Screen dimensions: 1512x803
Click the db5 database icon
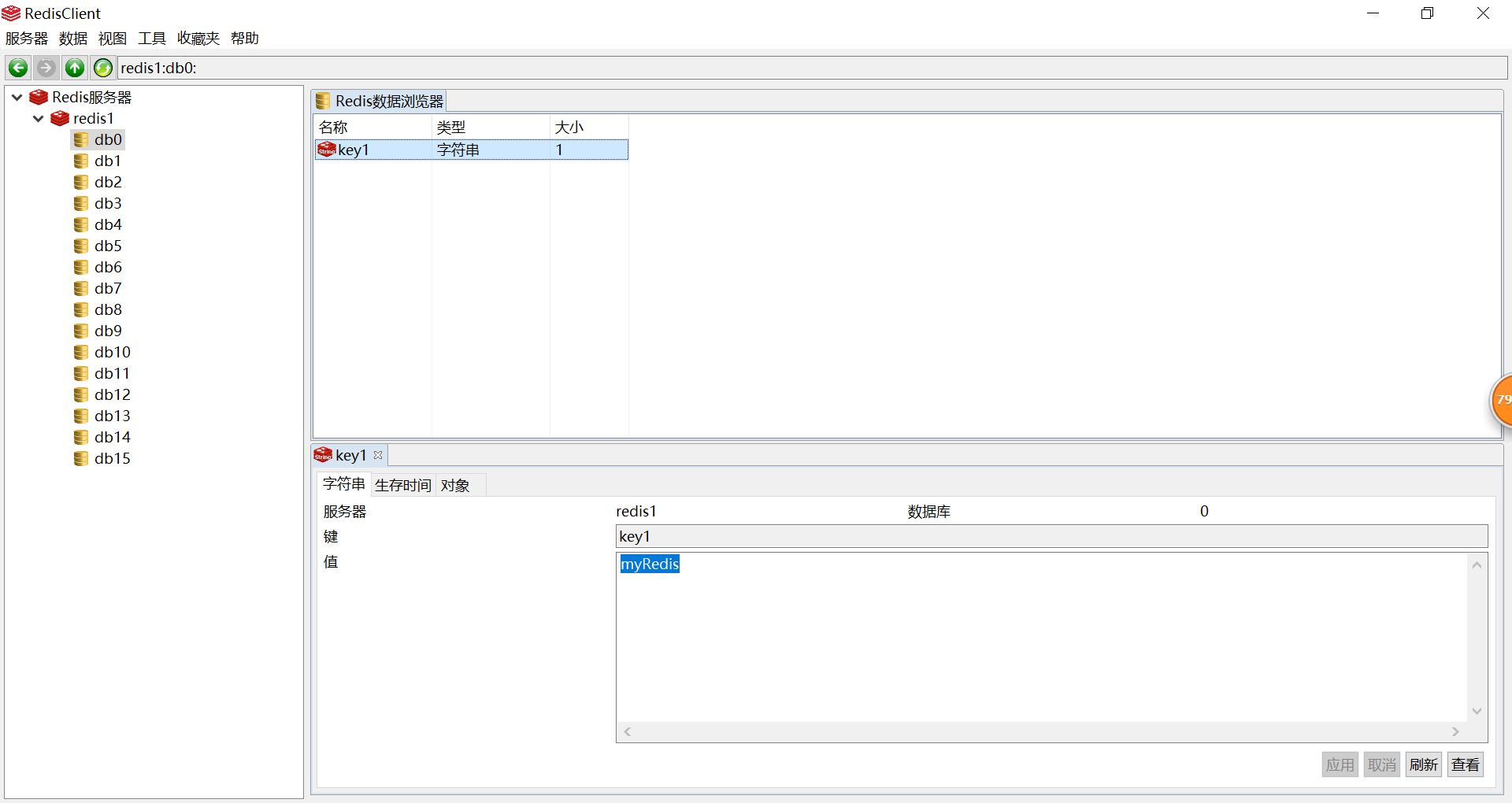click(81, 246)
